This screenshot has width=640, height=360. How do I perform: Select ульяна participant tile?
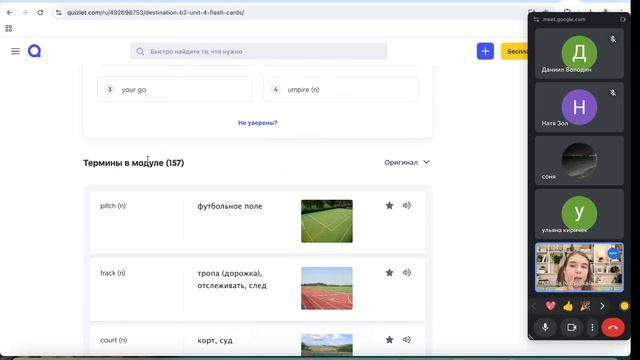point(579,214)
